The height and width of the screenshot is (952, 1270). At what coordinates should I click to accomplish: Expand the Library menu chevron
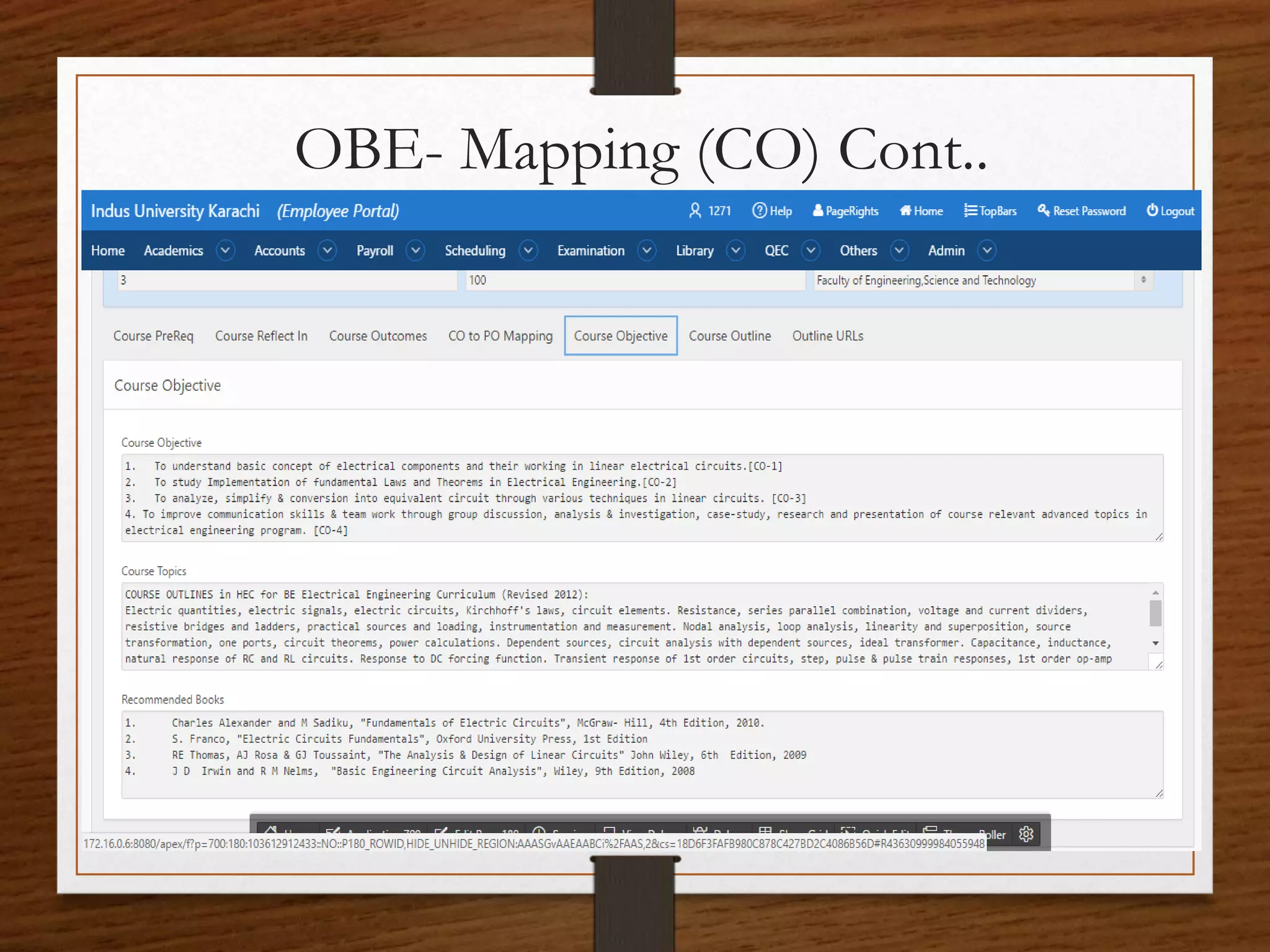tap(736, 250)
